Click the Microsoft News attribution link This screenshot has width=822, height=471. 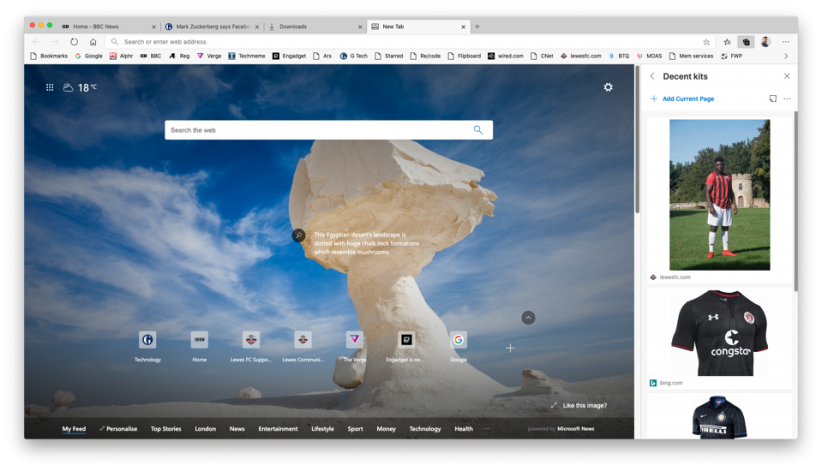coord(575,429)
